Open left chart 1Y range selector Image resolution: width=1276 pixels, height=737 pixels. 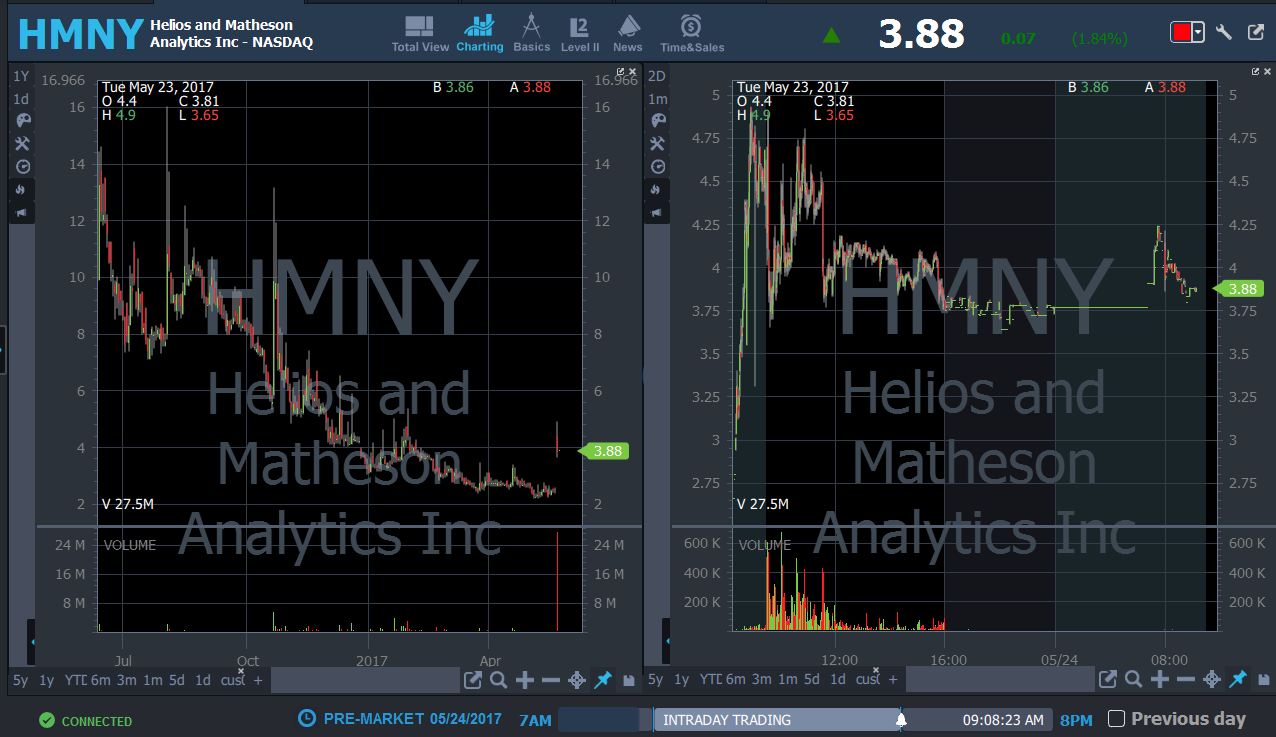(21, 76)
